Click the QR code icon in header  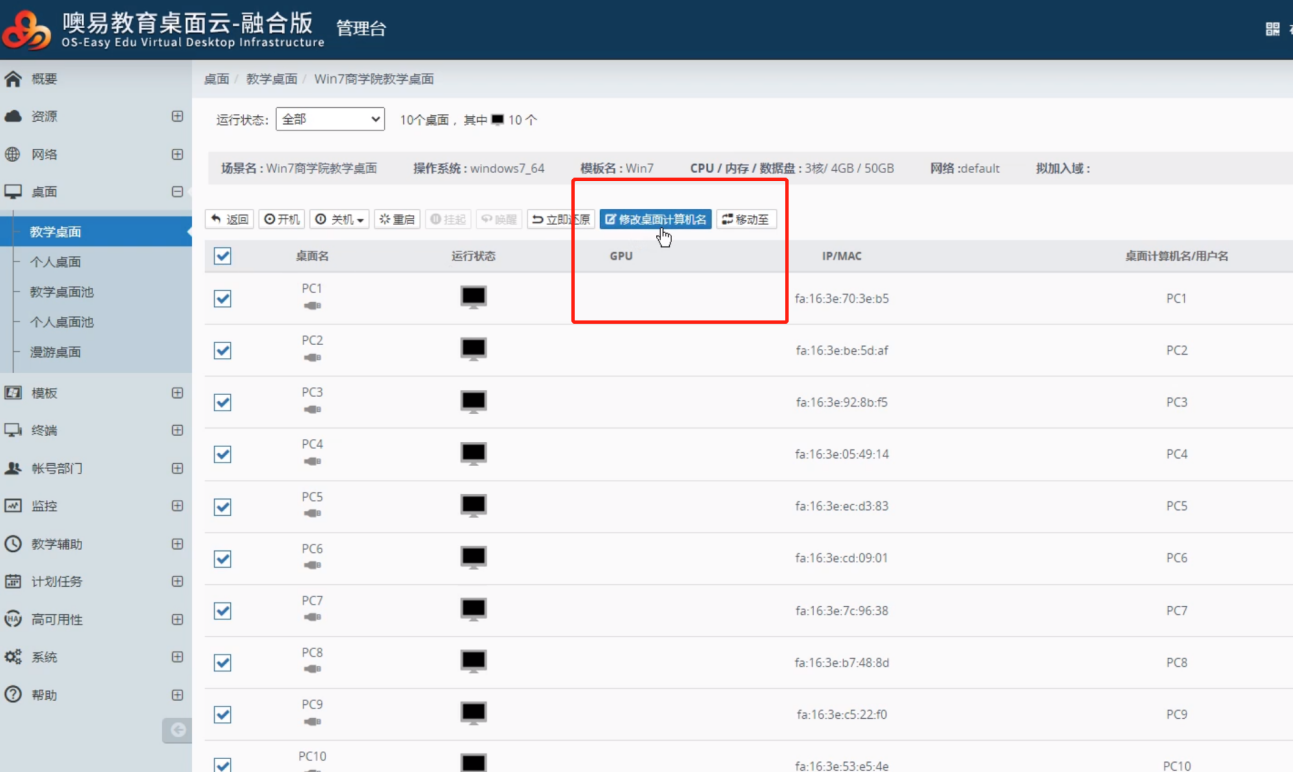tap(1272, 29)
